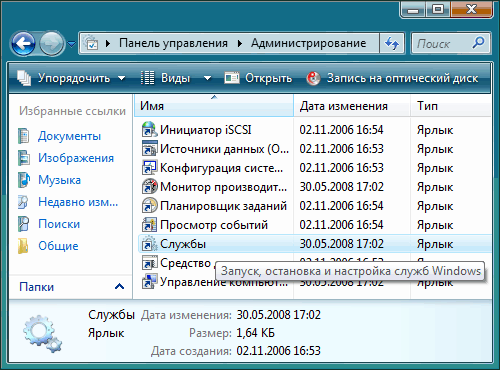Click the Изображения sidebar icon
Image resolution: width=500 pixels, height=370 pixels.
23,158
